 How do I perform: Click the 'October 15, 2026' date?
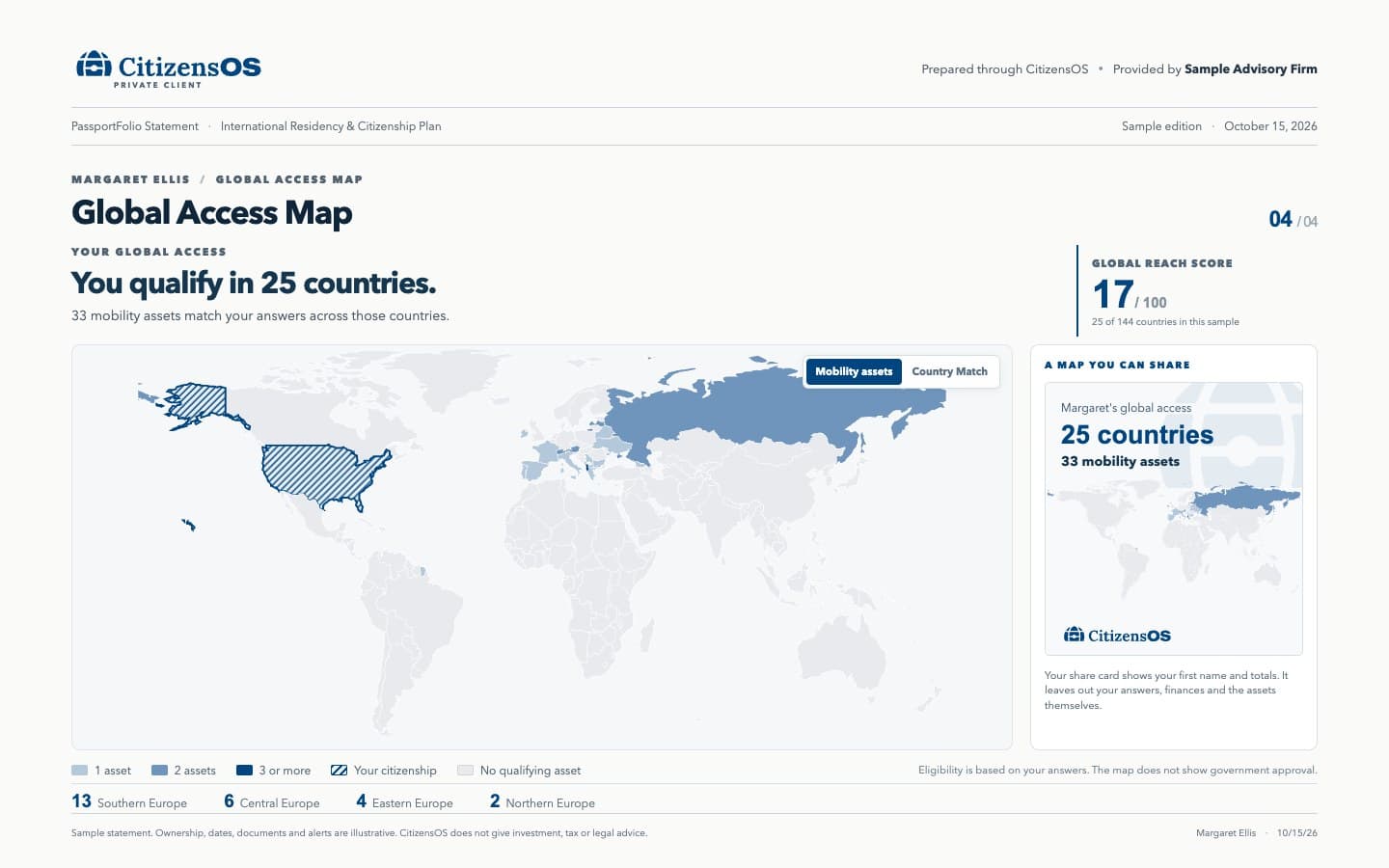pos(1270,126)
